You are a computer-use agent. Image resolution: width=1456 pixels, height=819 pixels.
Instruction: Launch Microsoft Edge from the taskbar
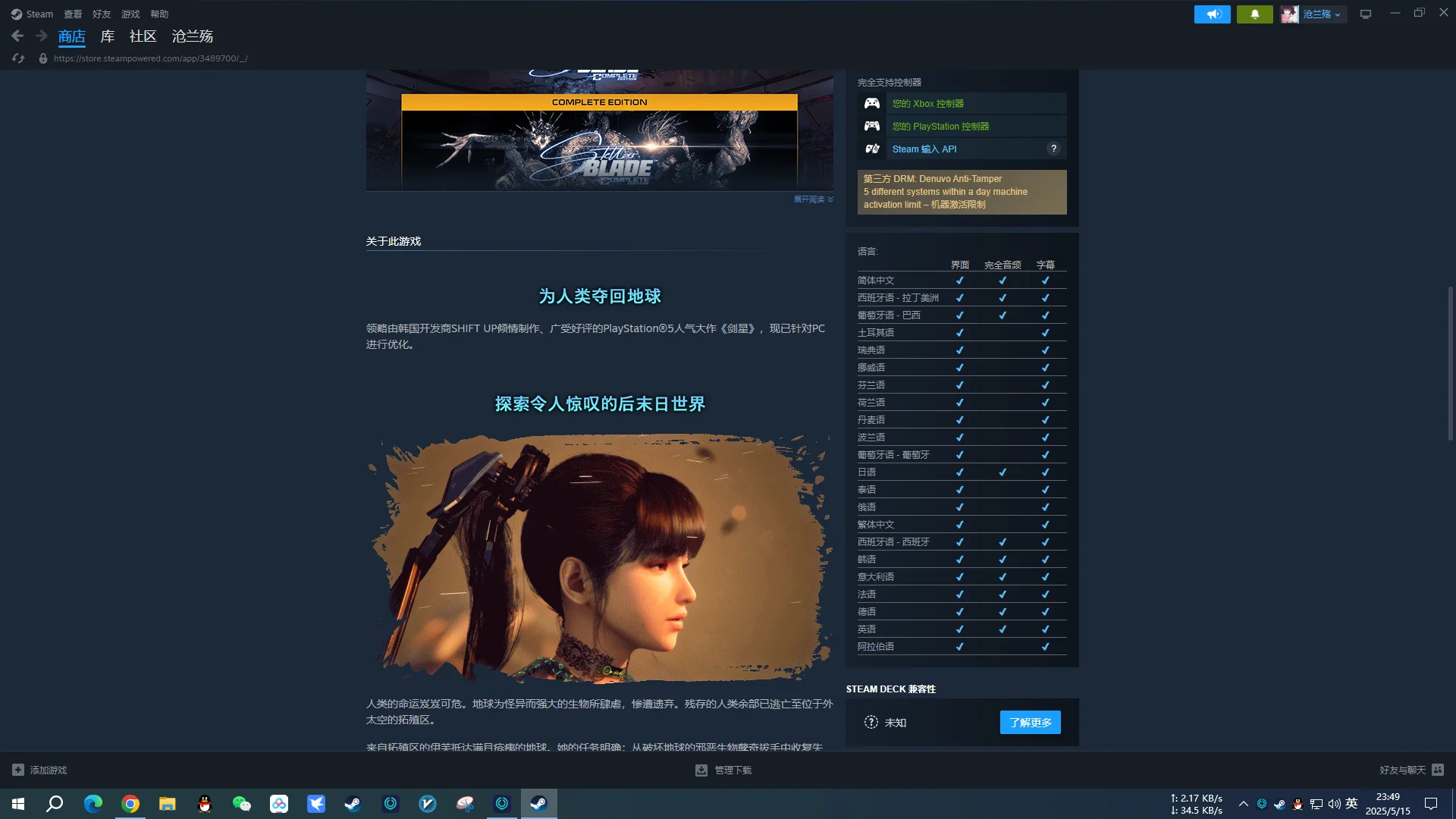[93, 804]
